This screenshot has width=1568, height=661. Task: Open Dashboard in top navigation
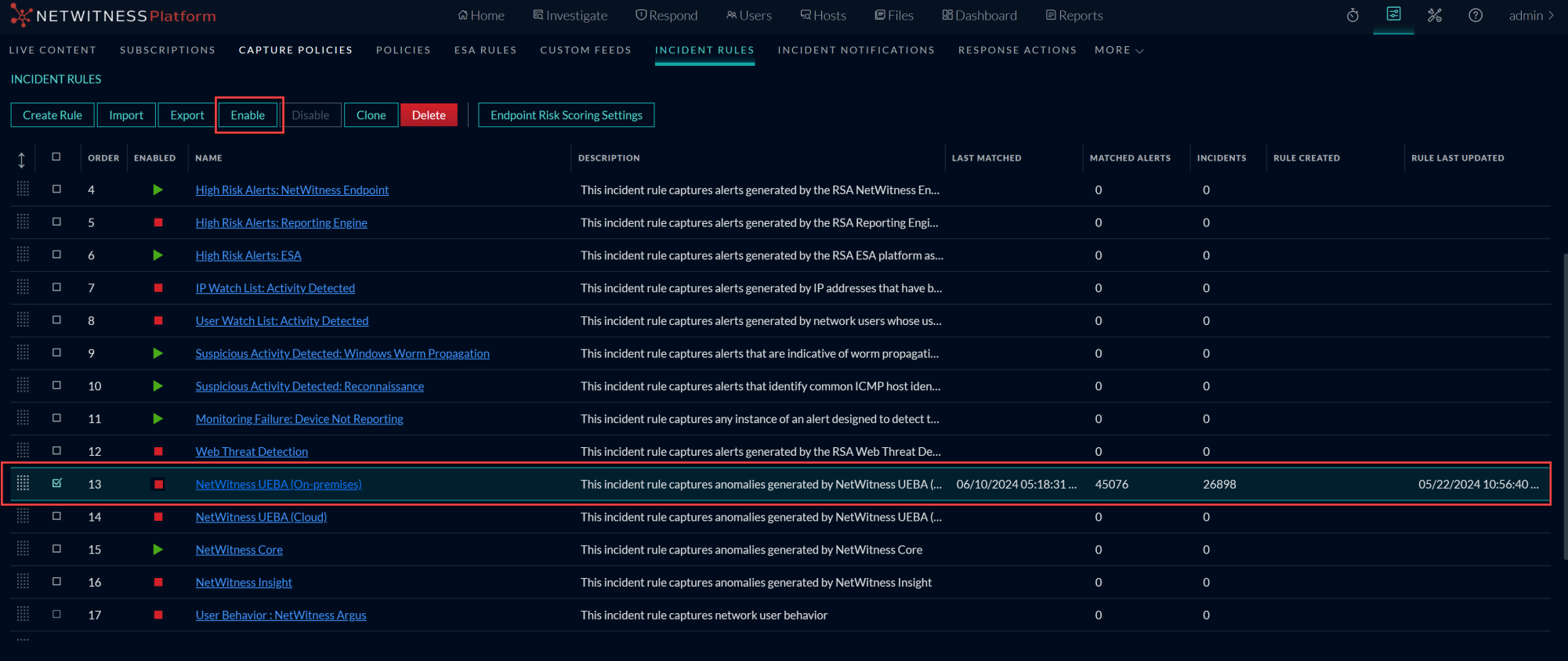tap(980, 16)
